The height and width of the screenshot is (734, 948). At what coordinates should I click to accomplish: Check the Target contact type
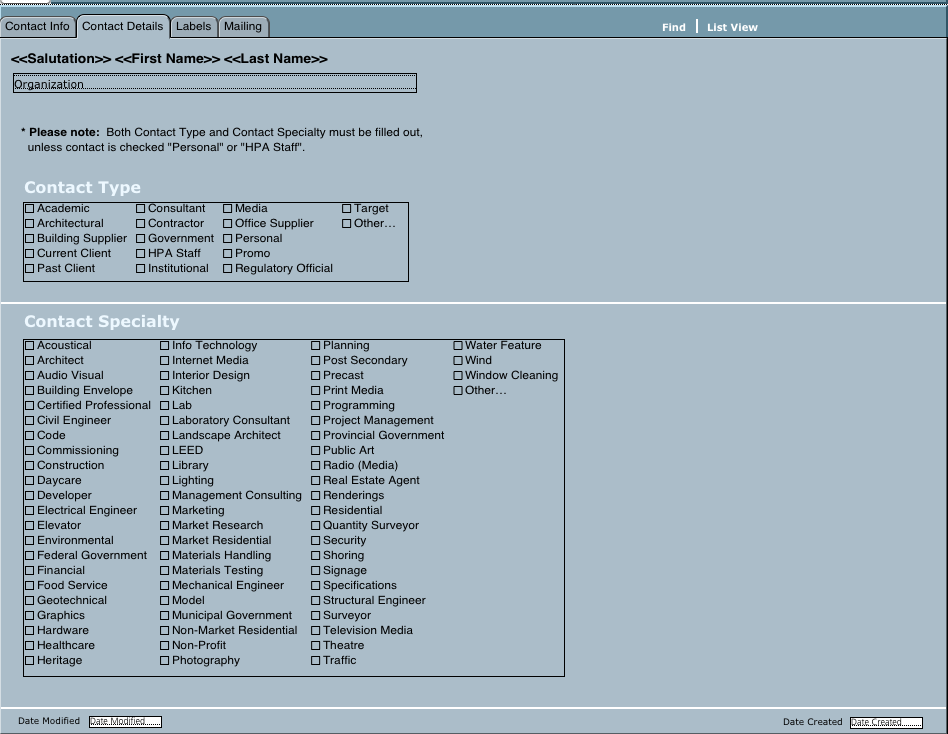click(347, 209)
